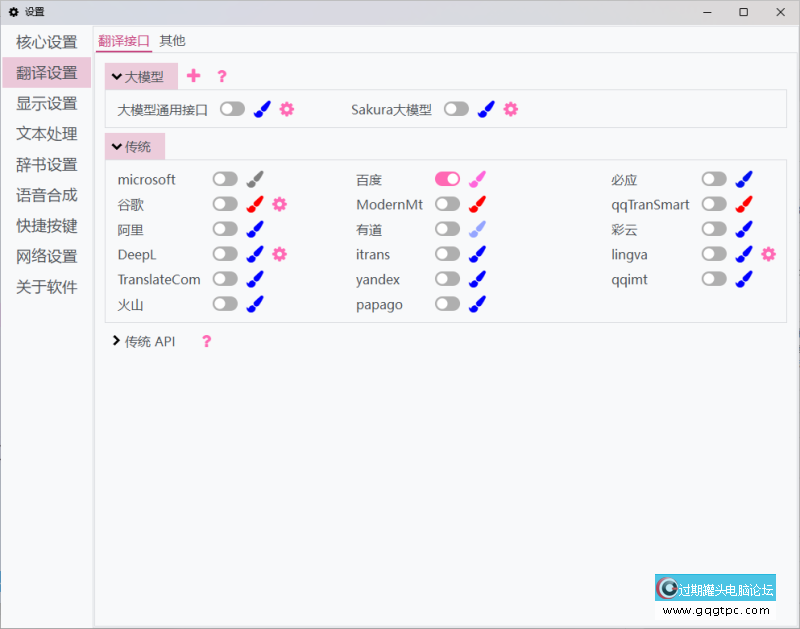Open gear settings for 大模型通用接口
Screen dimensions: 800x629
[287, 109]
